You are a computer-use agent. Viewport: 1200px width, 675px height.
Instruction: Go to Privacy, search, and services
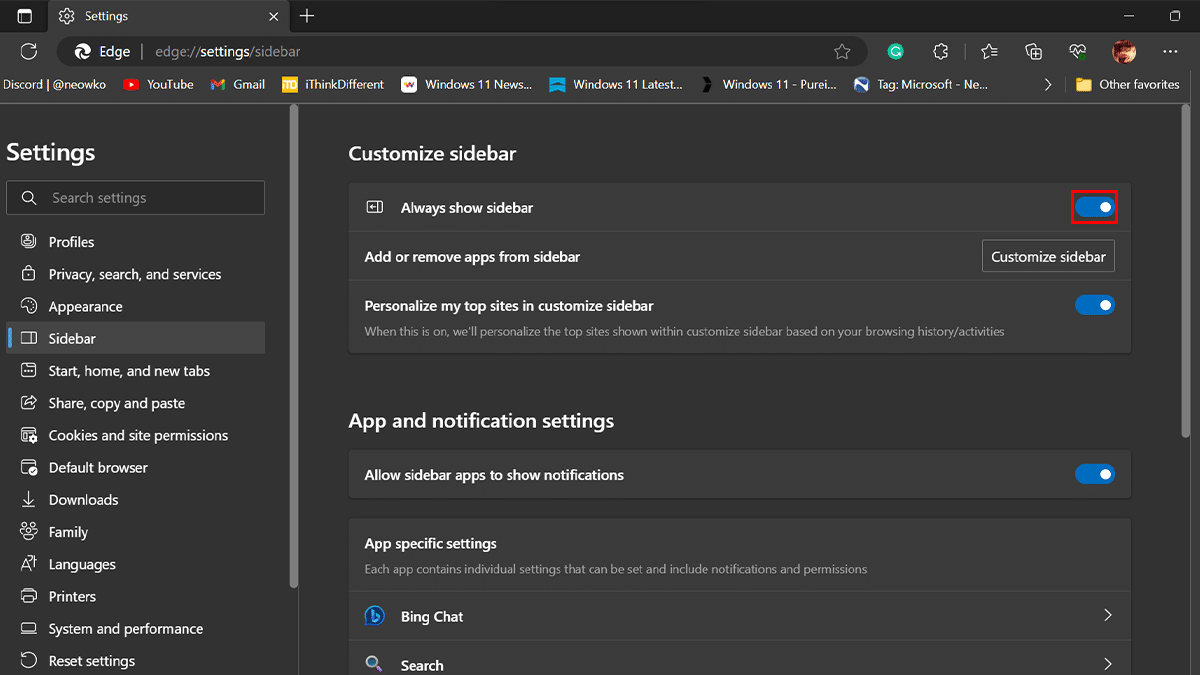pyautogui.click(x=135, y=274)
